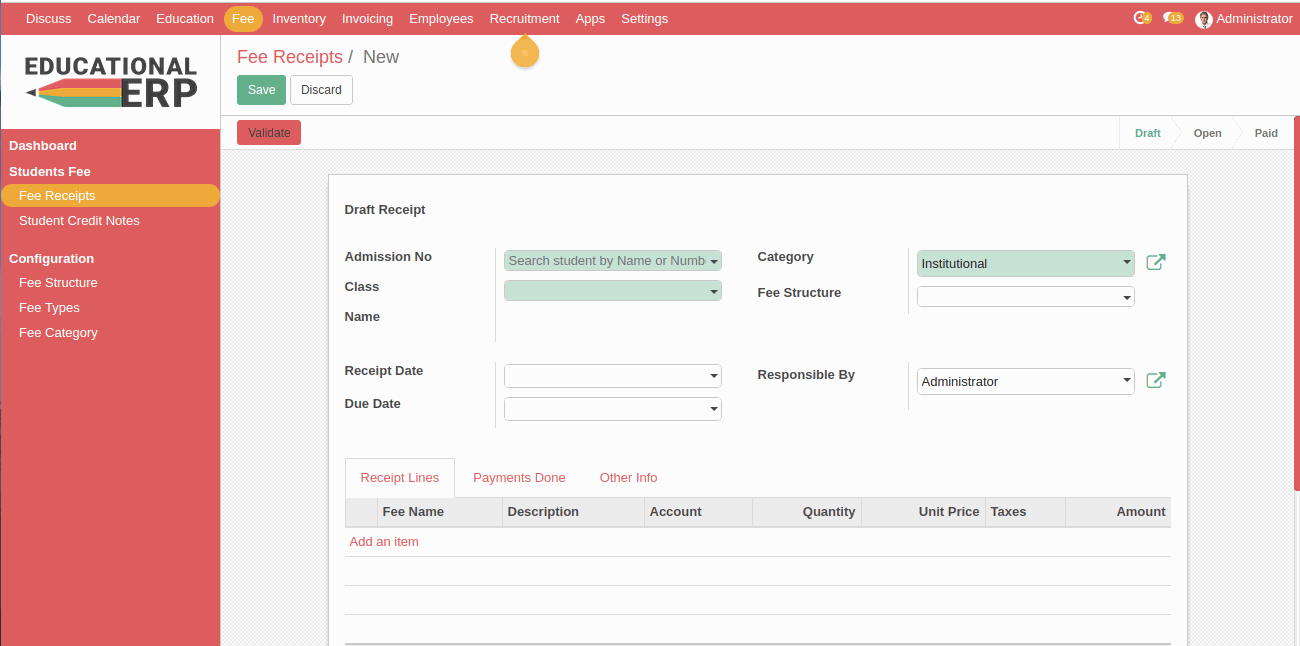
Task: Click Add an item link
Action: tap(384, 542)
